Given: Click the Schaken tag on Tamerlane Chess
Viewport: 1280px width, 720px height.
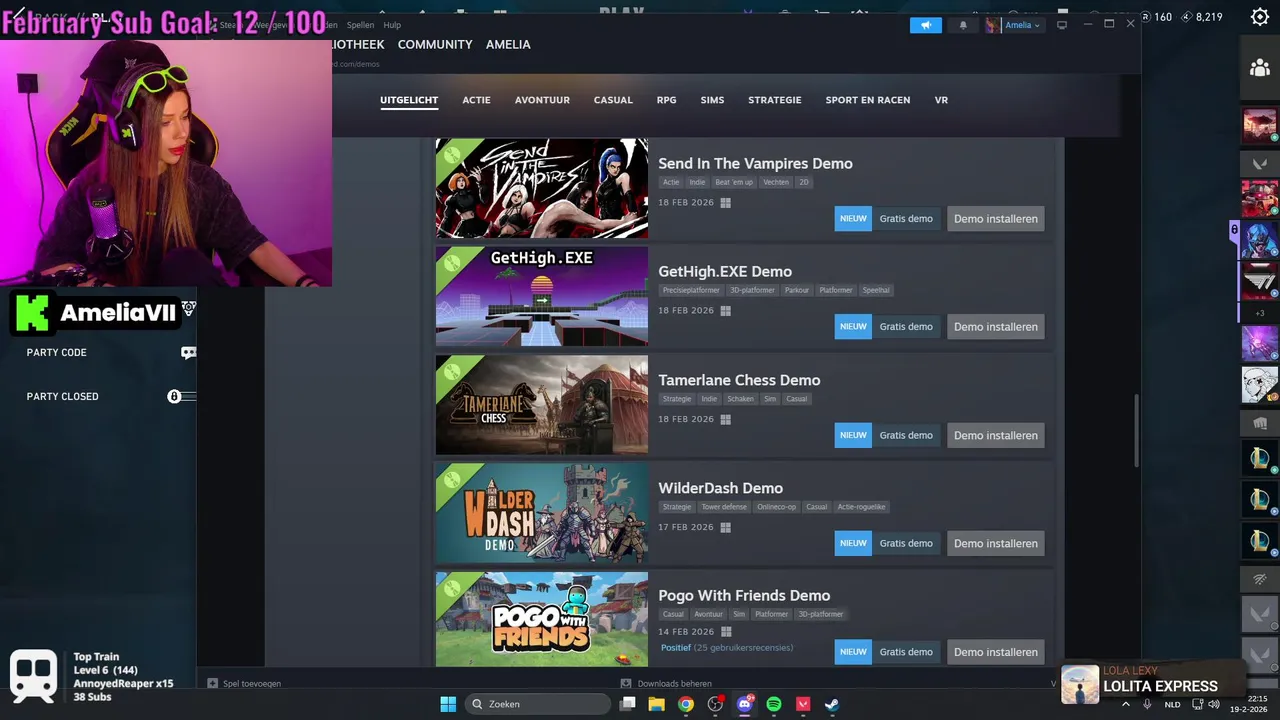Looking at the screenshot, I should (x=741, y=399).
